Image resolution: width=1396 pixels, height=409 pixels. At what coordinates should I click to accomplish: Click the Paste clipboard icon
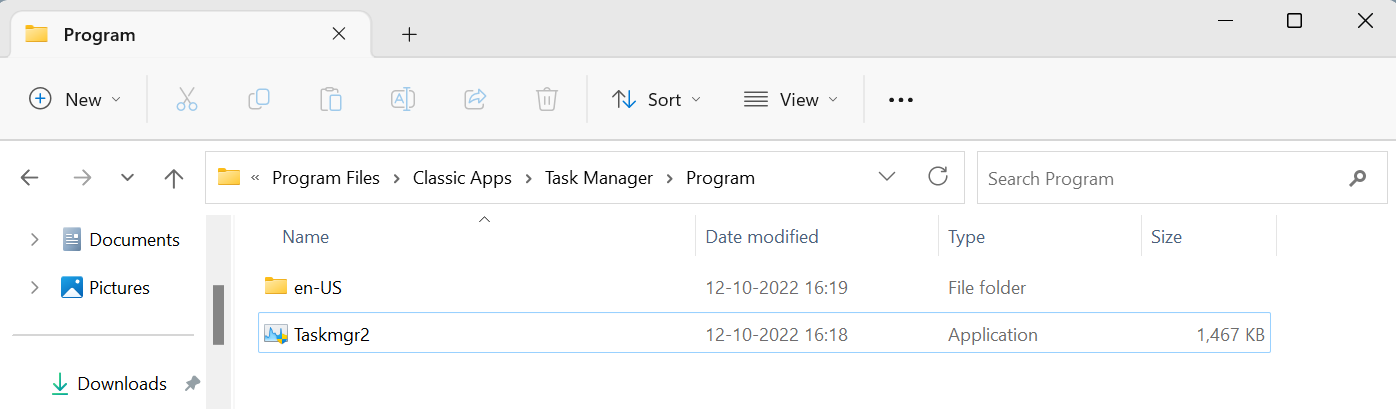pyautogui.click(x=331, y=99)
